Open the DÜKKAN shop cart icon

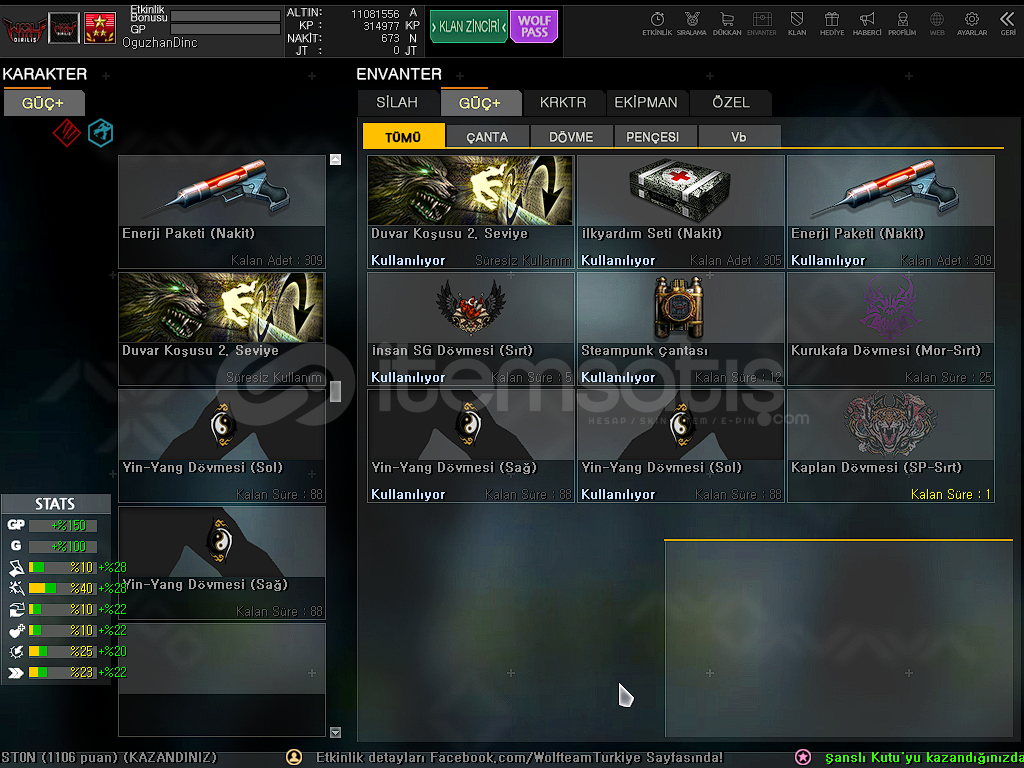coord(727,24)
